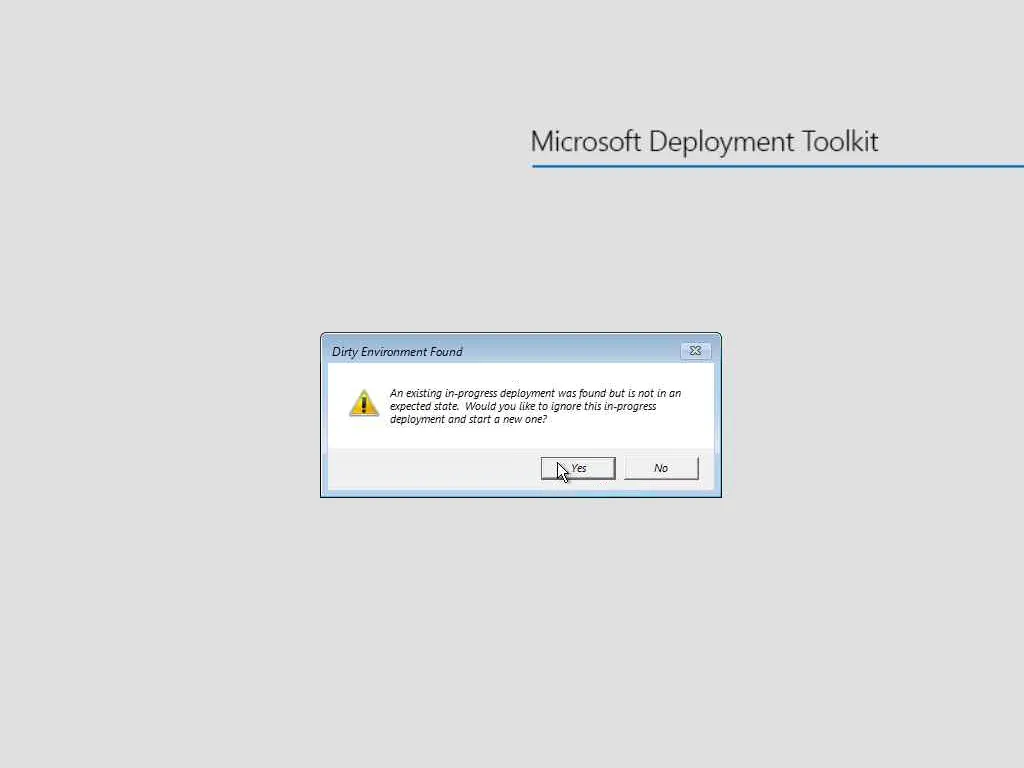Screen dimensions: 1024x768
Task: Dismiss the dialog using the X icon
Action: pyautogui.click(x=696, y=351)
